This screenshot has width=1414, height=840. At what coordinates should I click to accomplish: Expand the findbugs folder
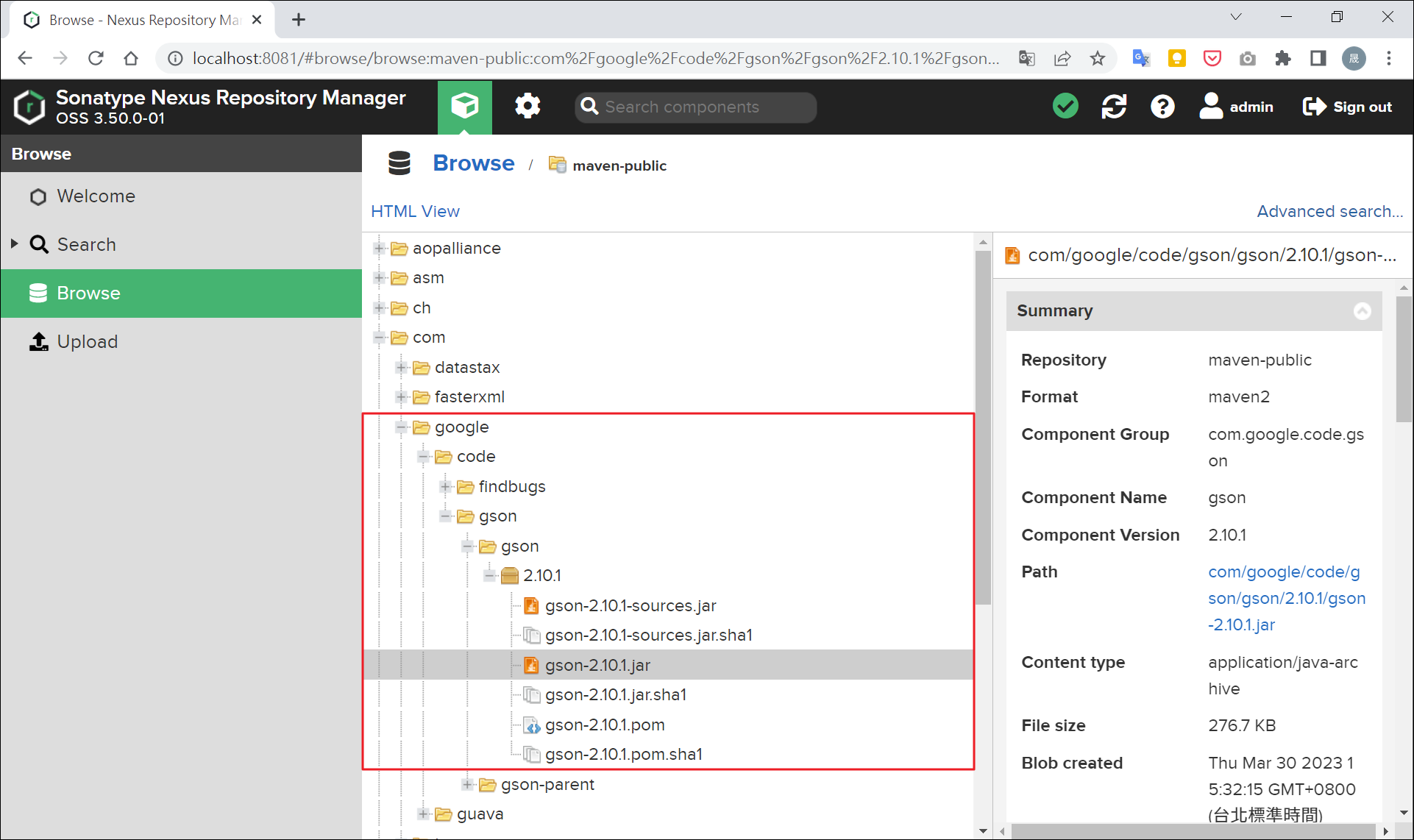click(x=444, y=486)
